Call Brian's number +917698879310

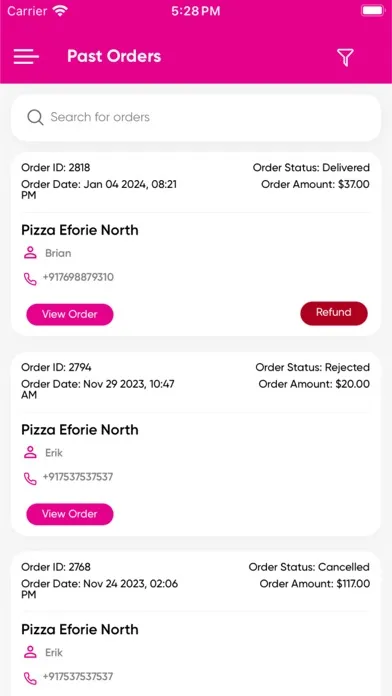click(78, 277)
